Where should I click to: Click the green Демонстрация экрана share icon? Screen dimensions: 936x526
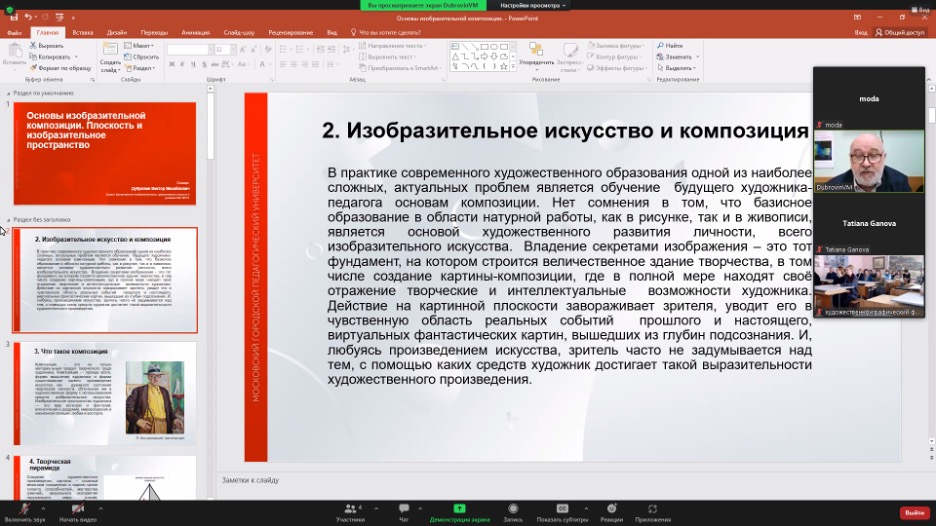(x=459, y=510)
